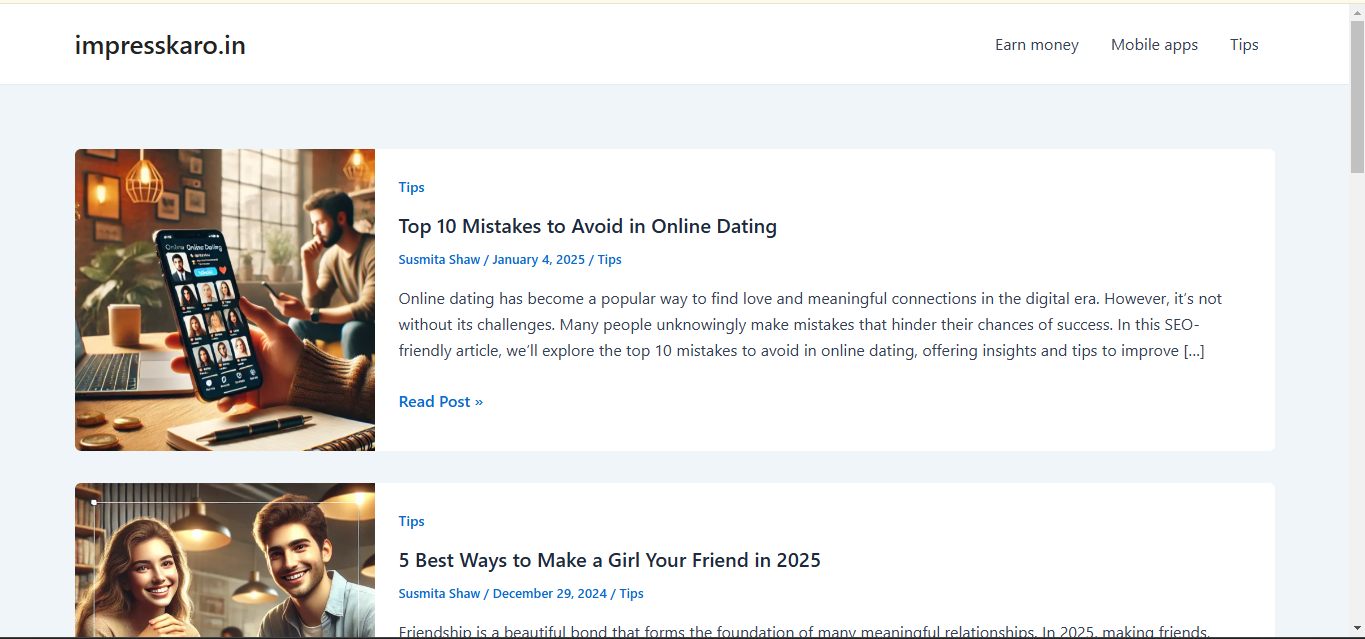
Task: Click the page's vertical scrollbar thumb
Action: (x=1357, y=95)
